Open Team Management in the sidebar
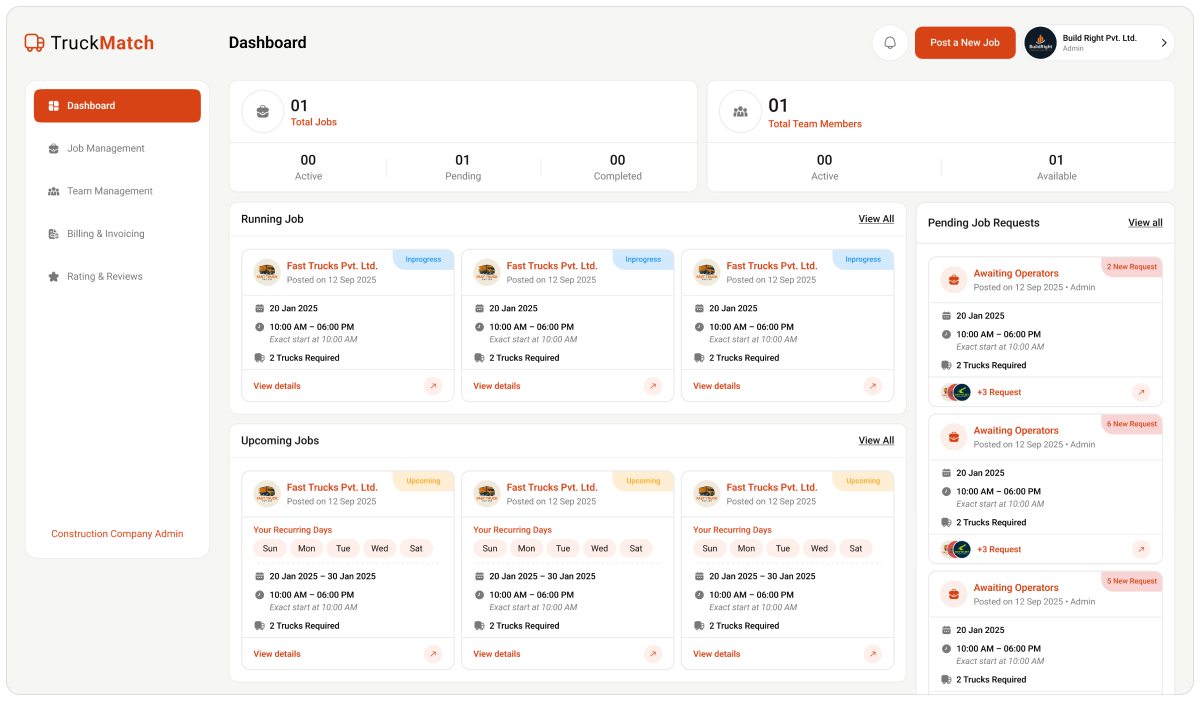This screenshot has width=1200, height=702. [x=117, y=191]
